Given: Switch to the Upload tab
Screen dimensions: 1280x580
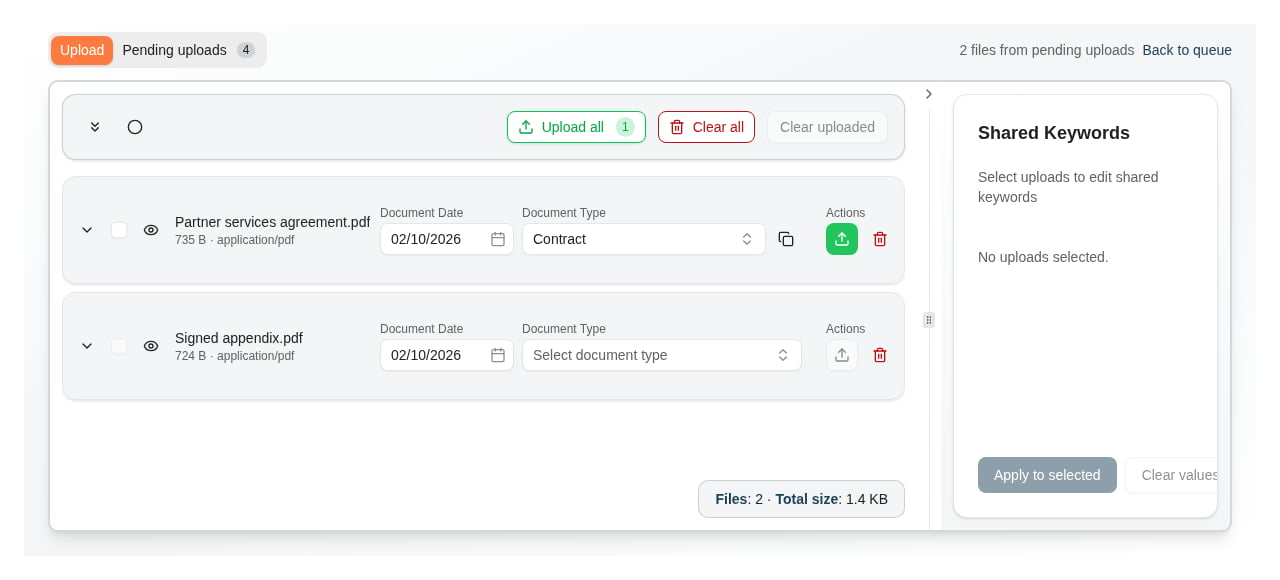Looking at the screenshot, I should click(x=82, y=50).
